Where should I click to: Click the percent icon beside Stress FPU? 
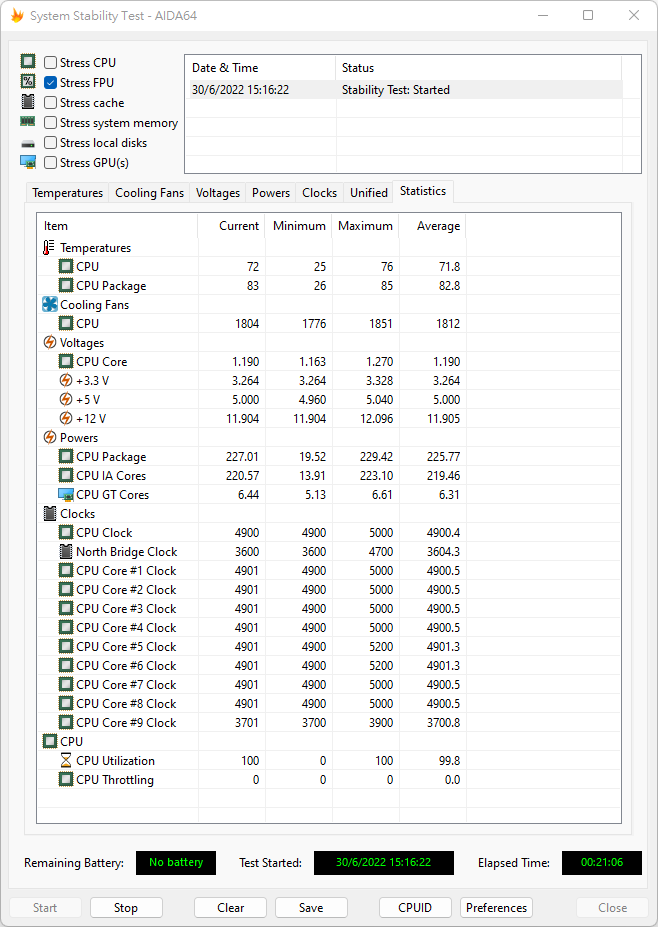click(x=28, y=82)
